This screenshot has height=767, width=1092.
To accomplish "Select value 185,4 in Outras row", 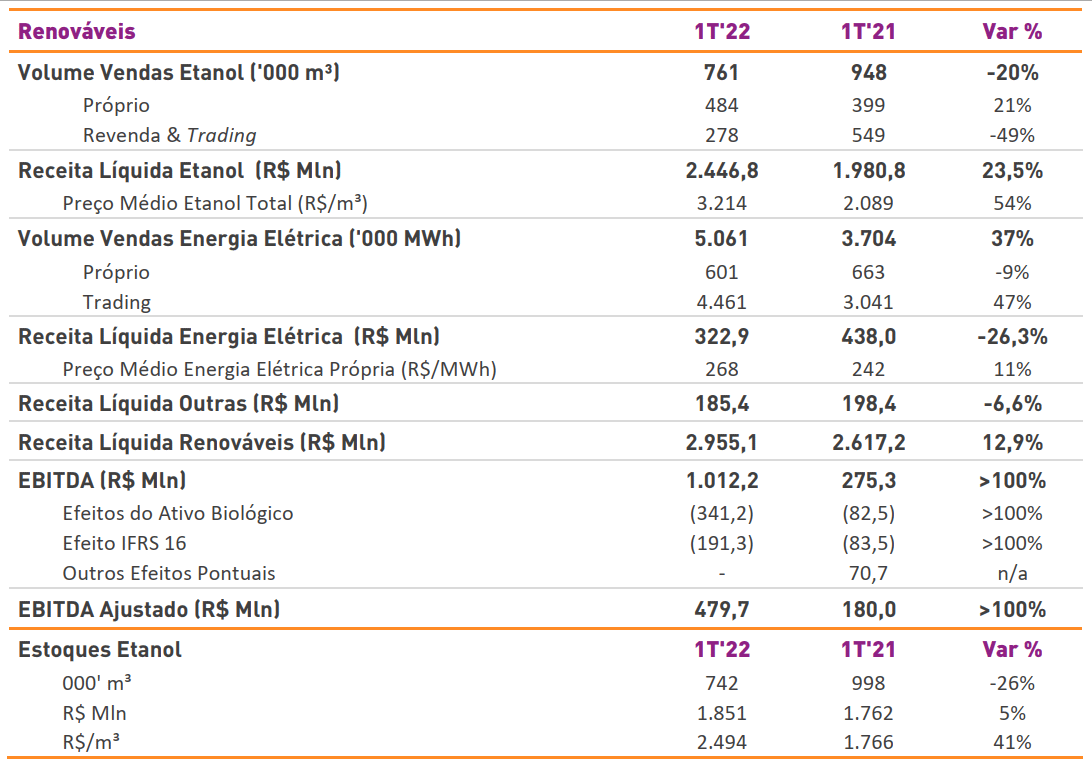I will point(722,404).
